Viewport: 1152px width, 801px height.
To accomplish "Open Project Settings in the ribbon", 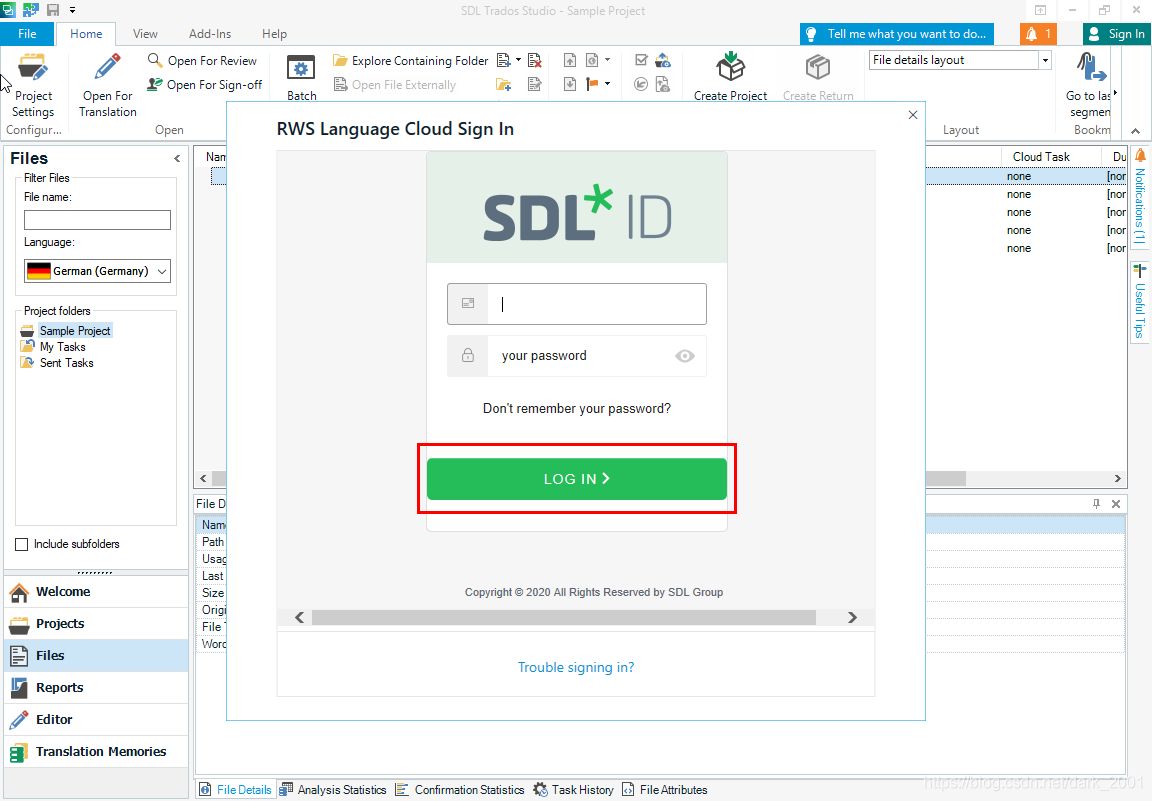I will [x=33, y=85].
